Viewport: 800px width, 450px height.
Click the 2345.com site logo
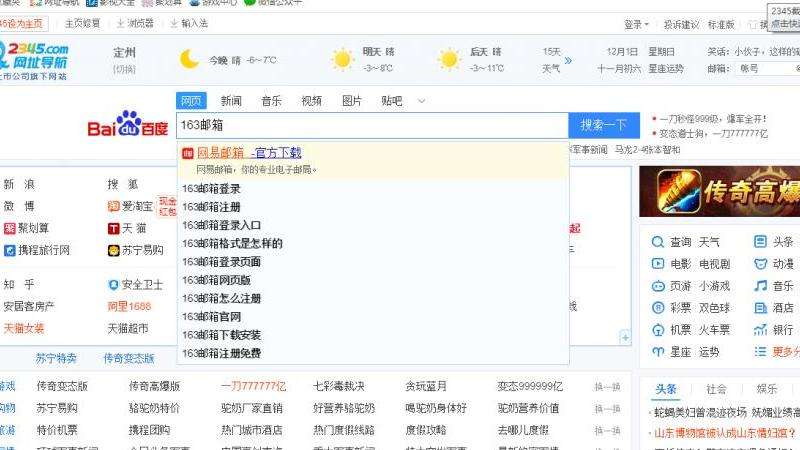click(34, 60)
